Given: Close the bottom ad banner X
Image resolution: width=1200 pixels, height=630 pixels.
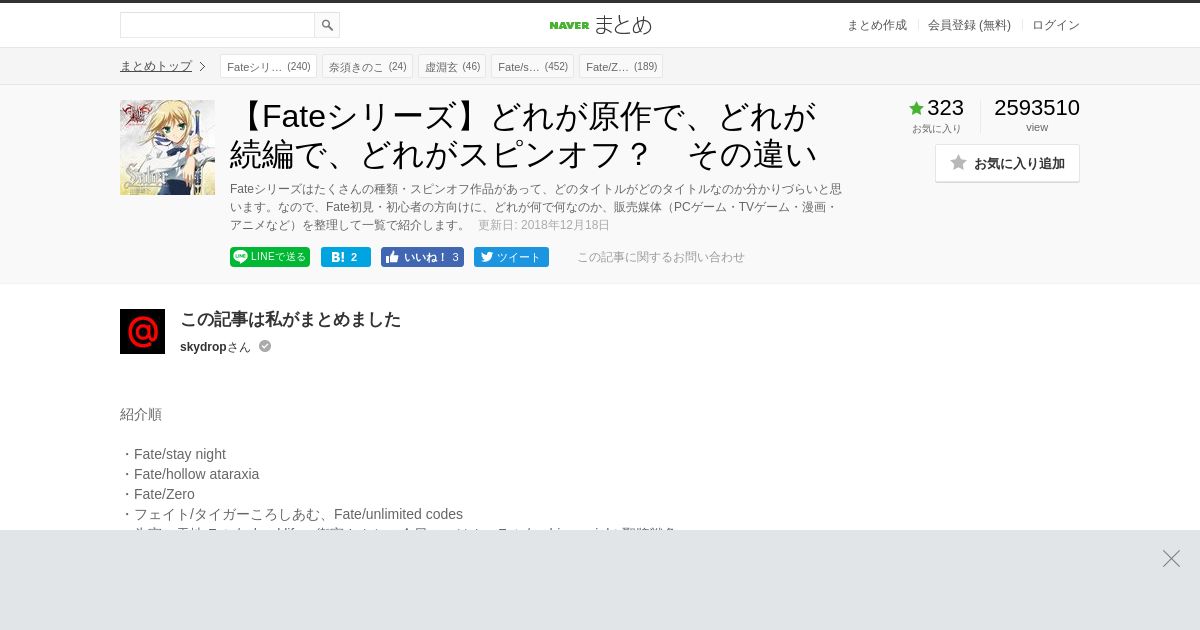Looking at the screenshot, I should click(1171, 558).
